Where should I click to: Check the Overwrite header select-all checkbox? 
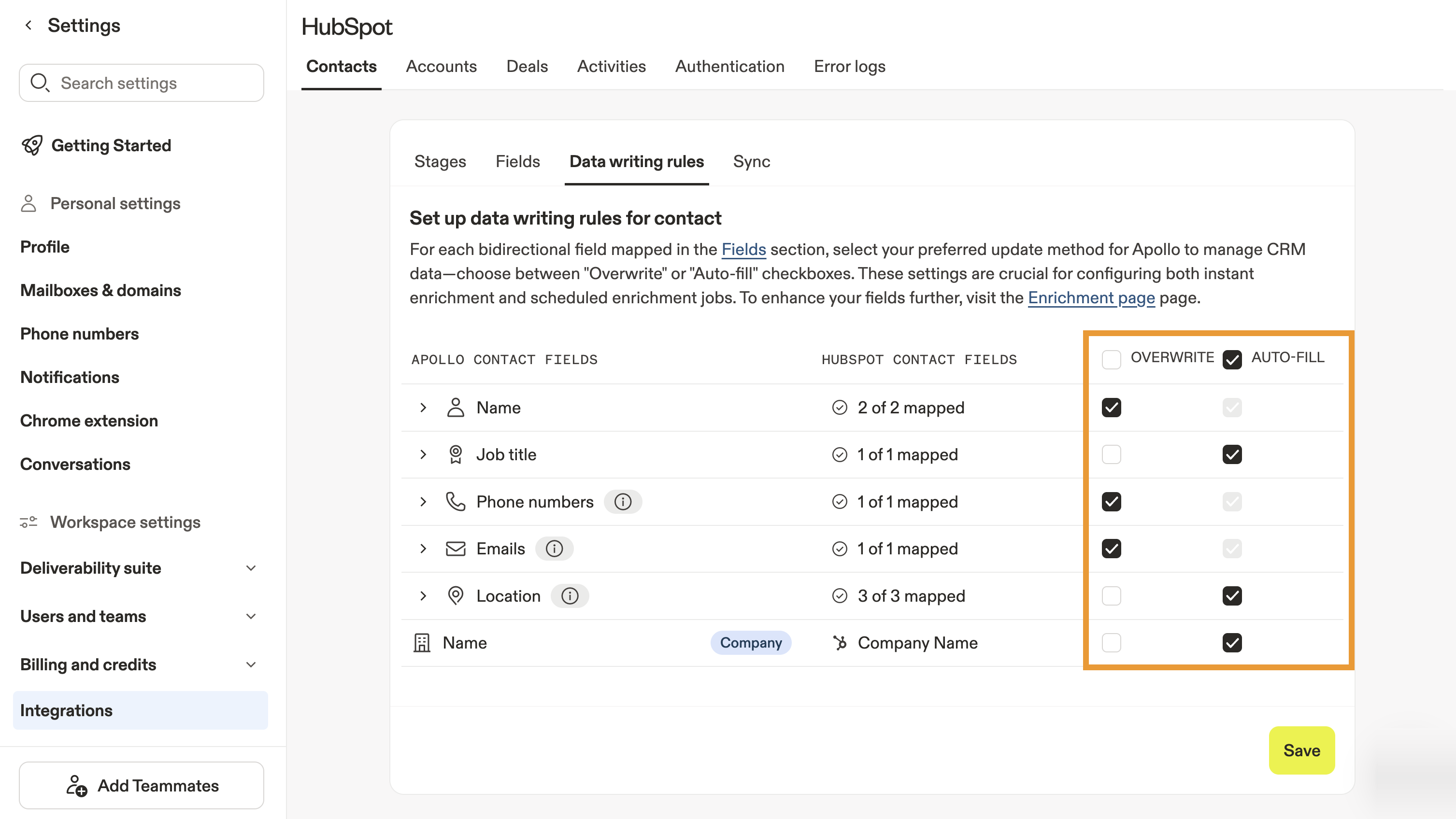[x=1111, y=359]
